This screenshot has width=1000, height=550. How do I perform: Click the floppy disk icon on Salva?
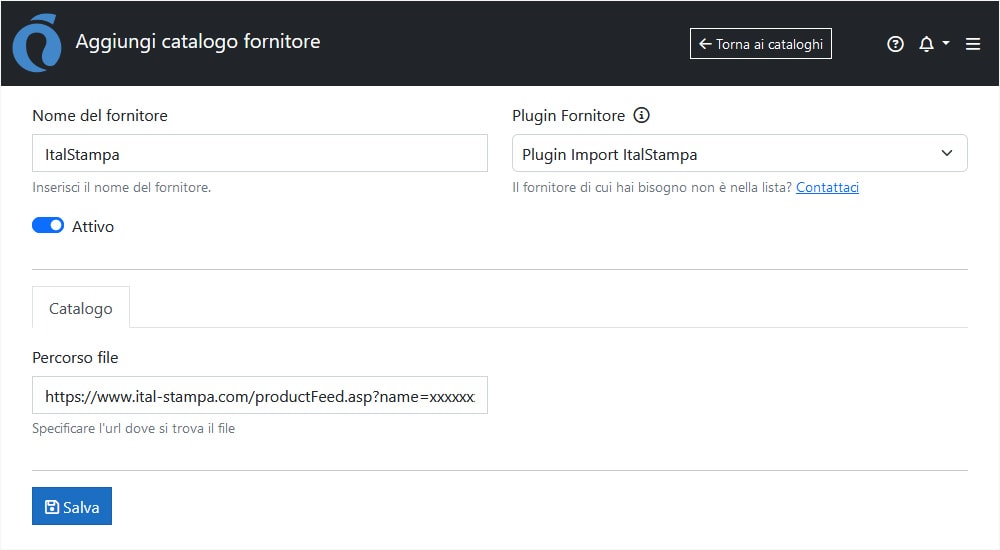[x=52, y=507]
